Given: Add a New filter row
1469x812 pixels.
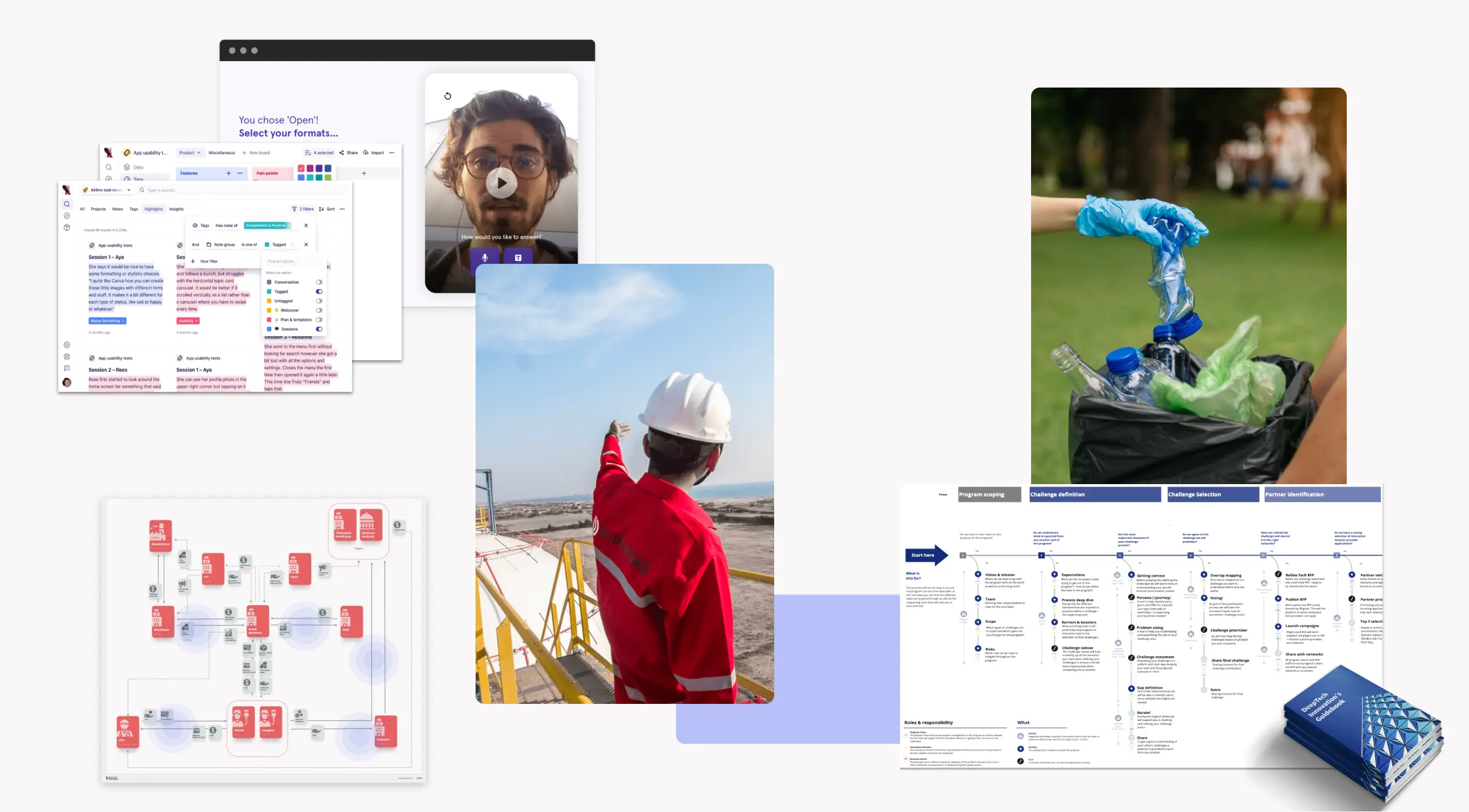Looking at the screenshot, I should [205, 261].
